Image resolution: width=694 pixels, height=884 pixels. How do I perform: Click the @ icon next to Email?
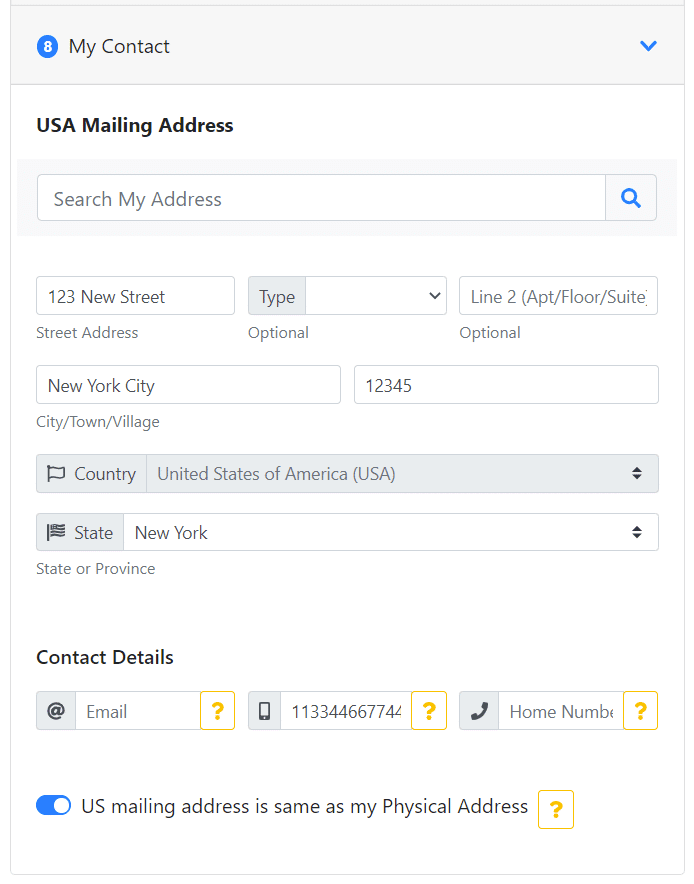55,710
